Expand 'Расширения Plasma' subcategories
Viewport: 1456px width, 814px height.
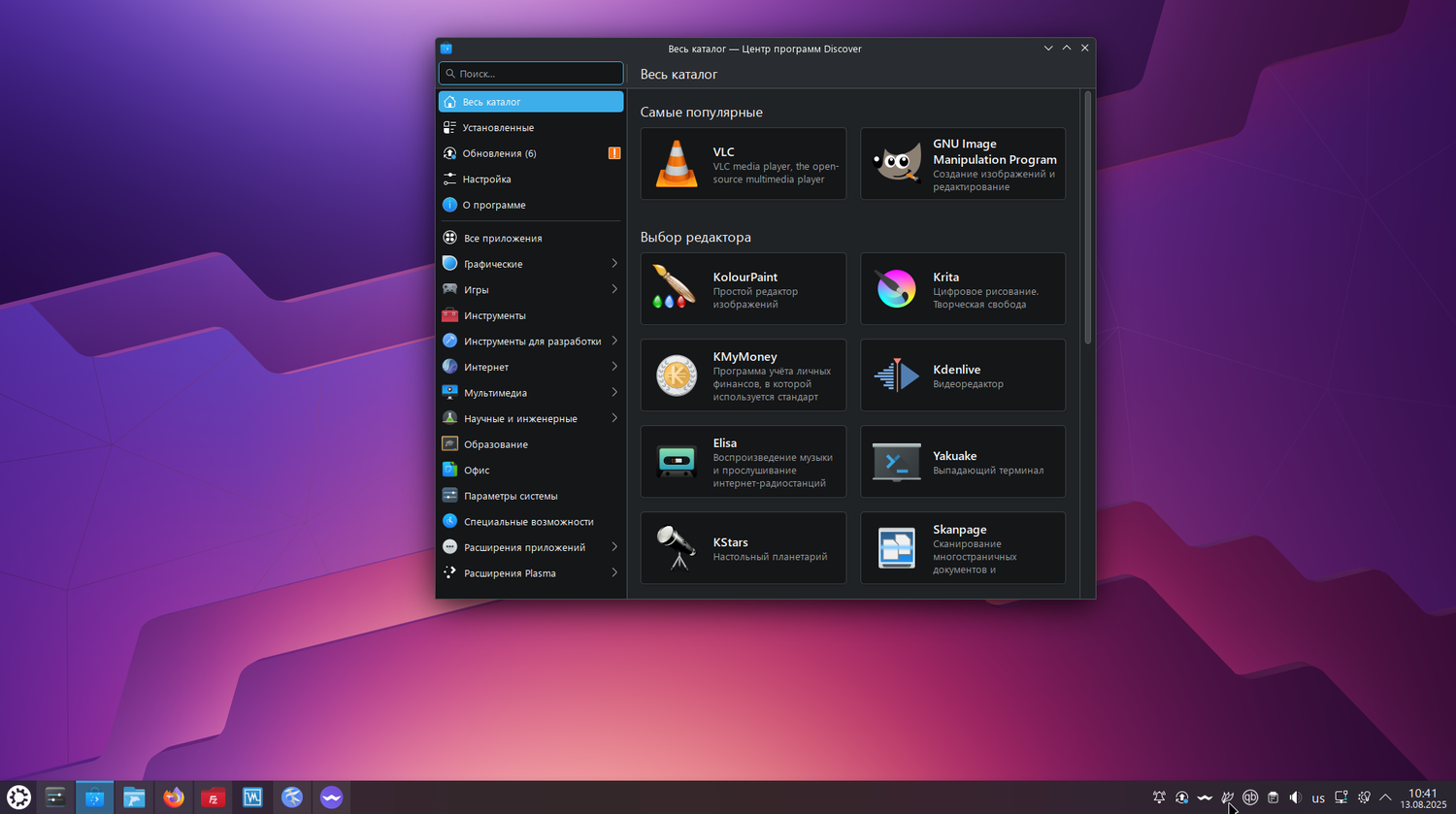pyautogui.click(x=614, y=572)
